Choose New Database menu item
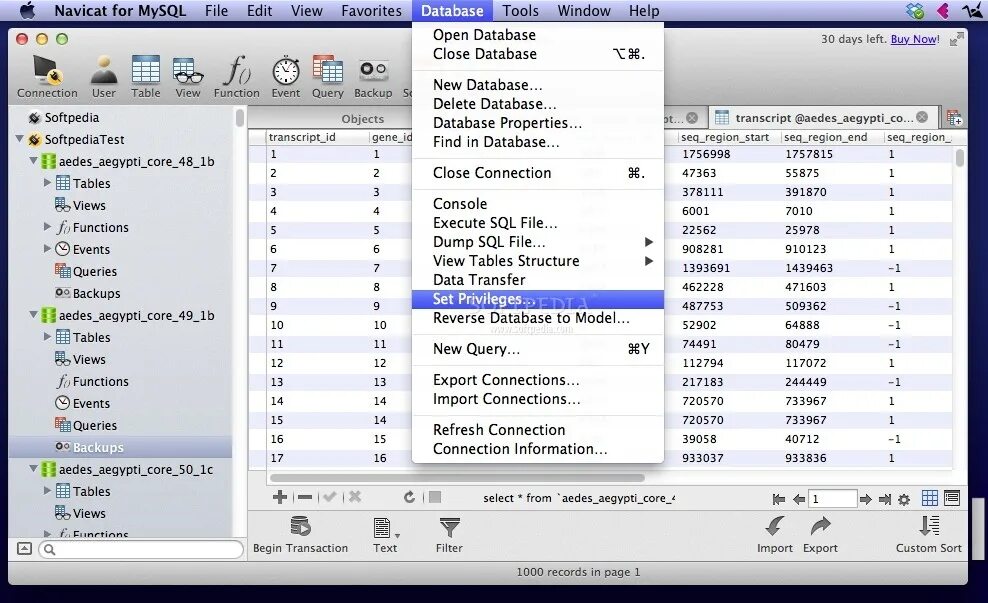Screen dimensions: 988x603 537,85
